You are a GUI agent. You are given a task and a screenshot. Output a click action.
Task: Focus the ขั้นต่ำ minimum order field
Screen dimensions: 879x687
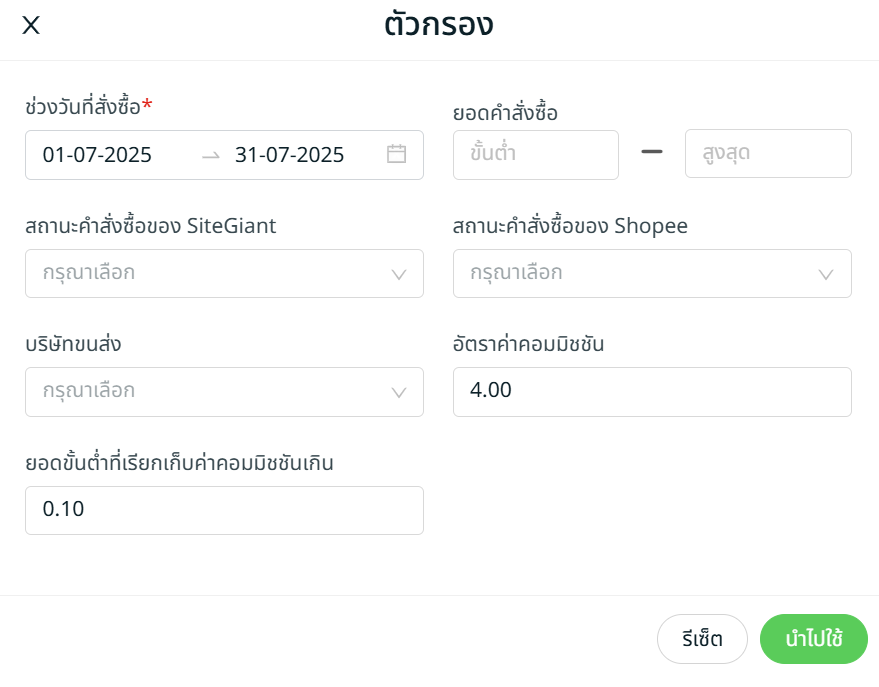535,154
